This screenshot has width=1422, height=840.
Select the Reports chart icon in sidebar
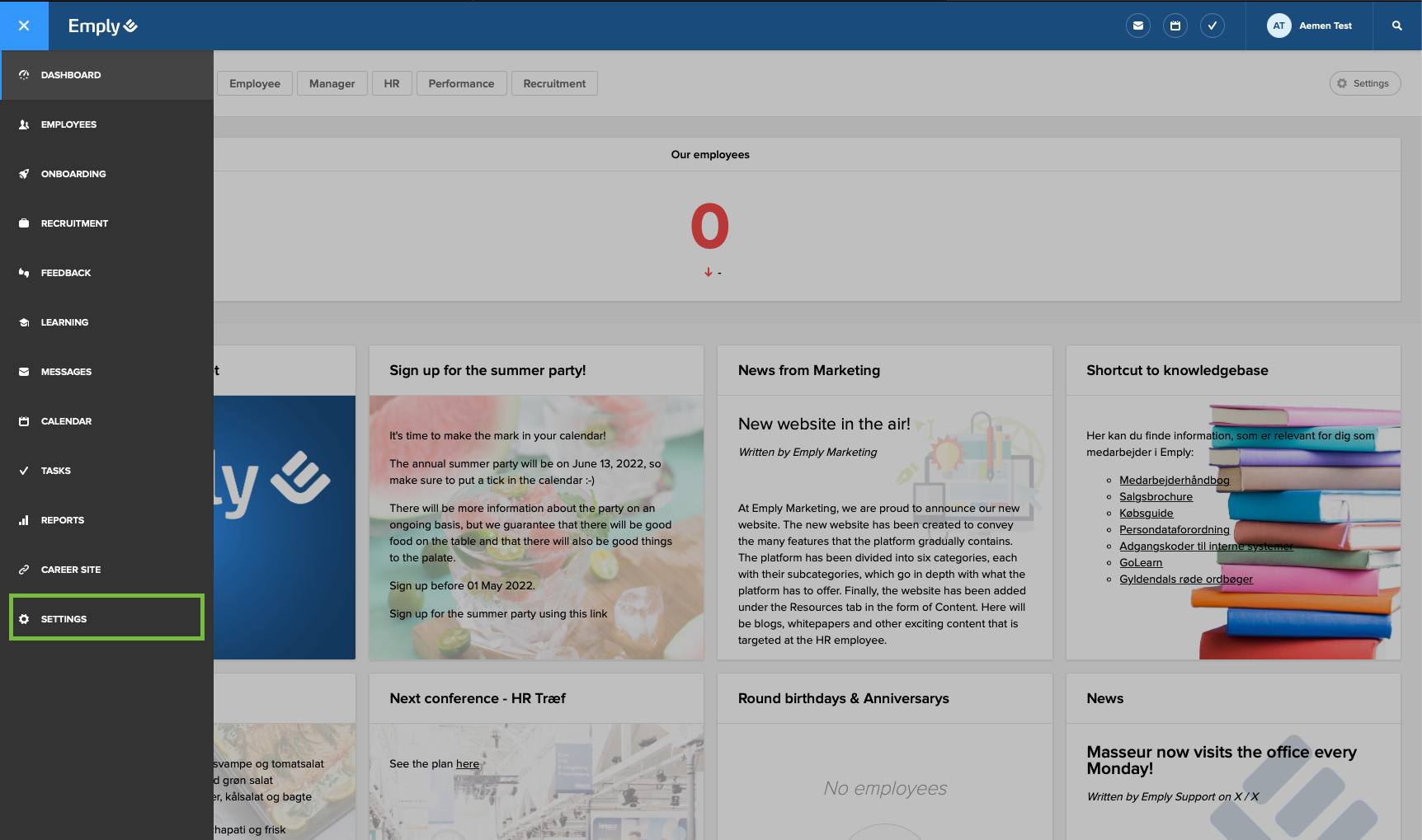point(63,519)
